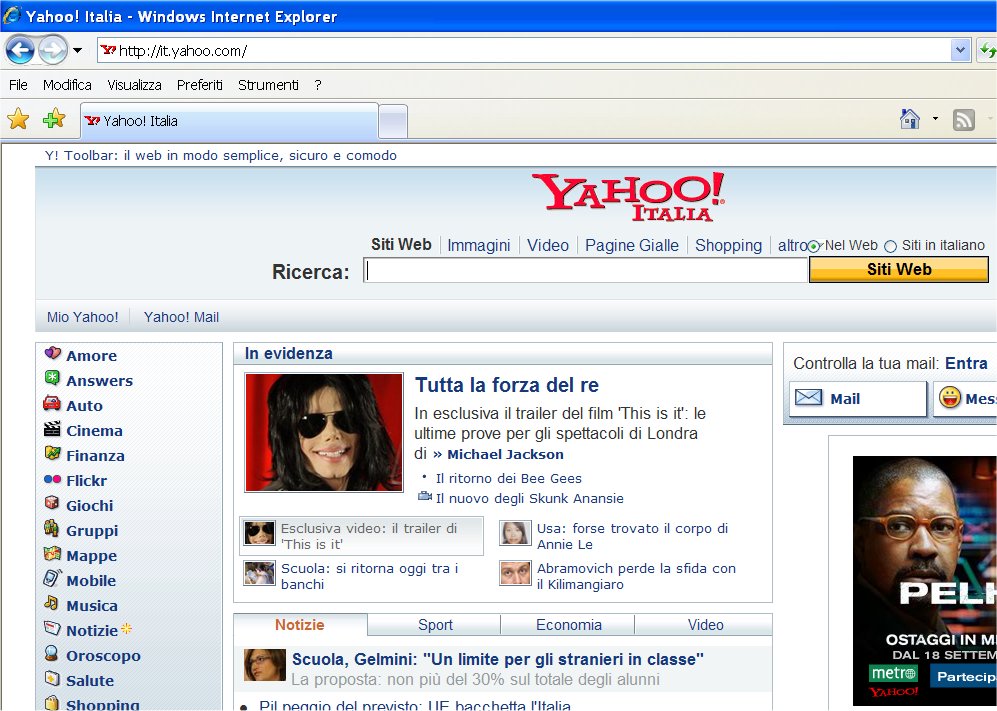Click the Refresh icon beside the address bar
Screen dimensions: 997x711
(x=987, y=50)
